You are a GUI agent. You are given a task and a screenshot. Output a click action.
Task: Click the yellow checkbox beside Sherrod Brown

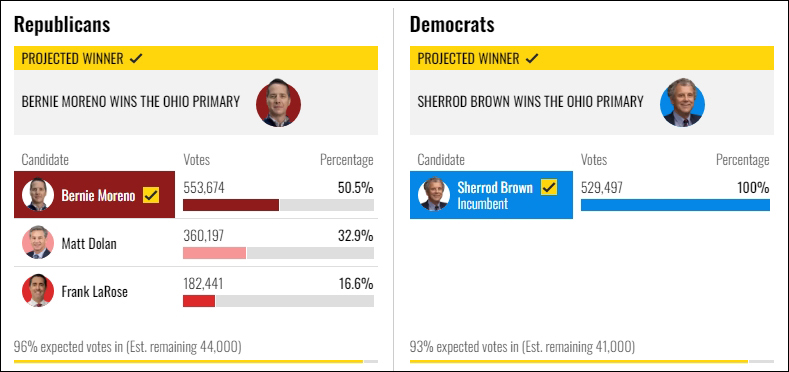[549, 187]
